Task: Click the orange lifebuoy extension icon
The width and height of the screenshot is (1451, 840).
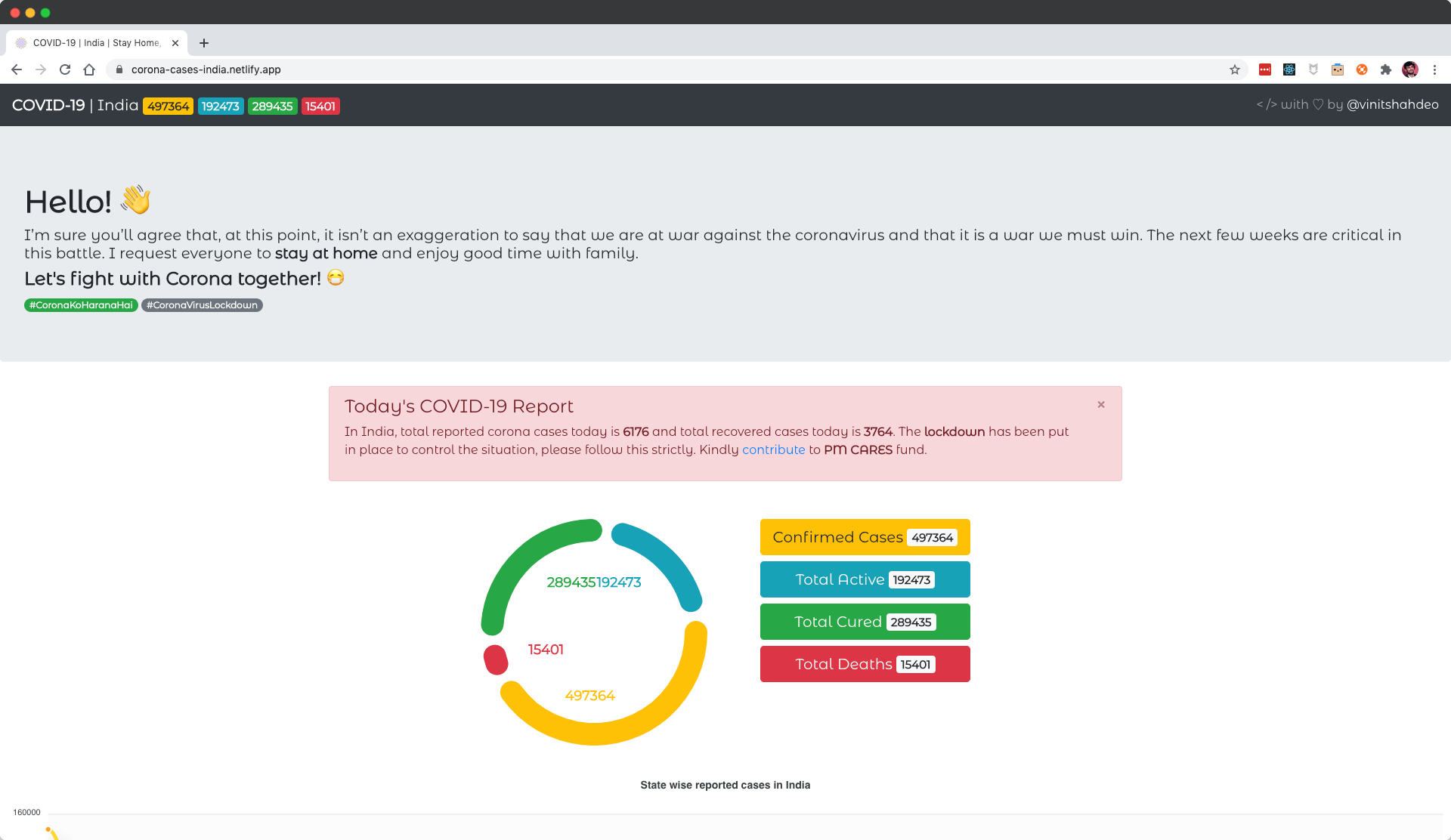Action: click(x=1362, y=69)
